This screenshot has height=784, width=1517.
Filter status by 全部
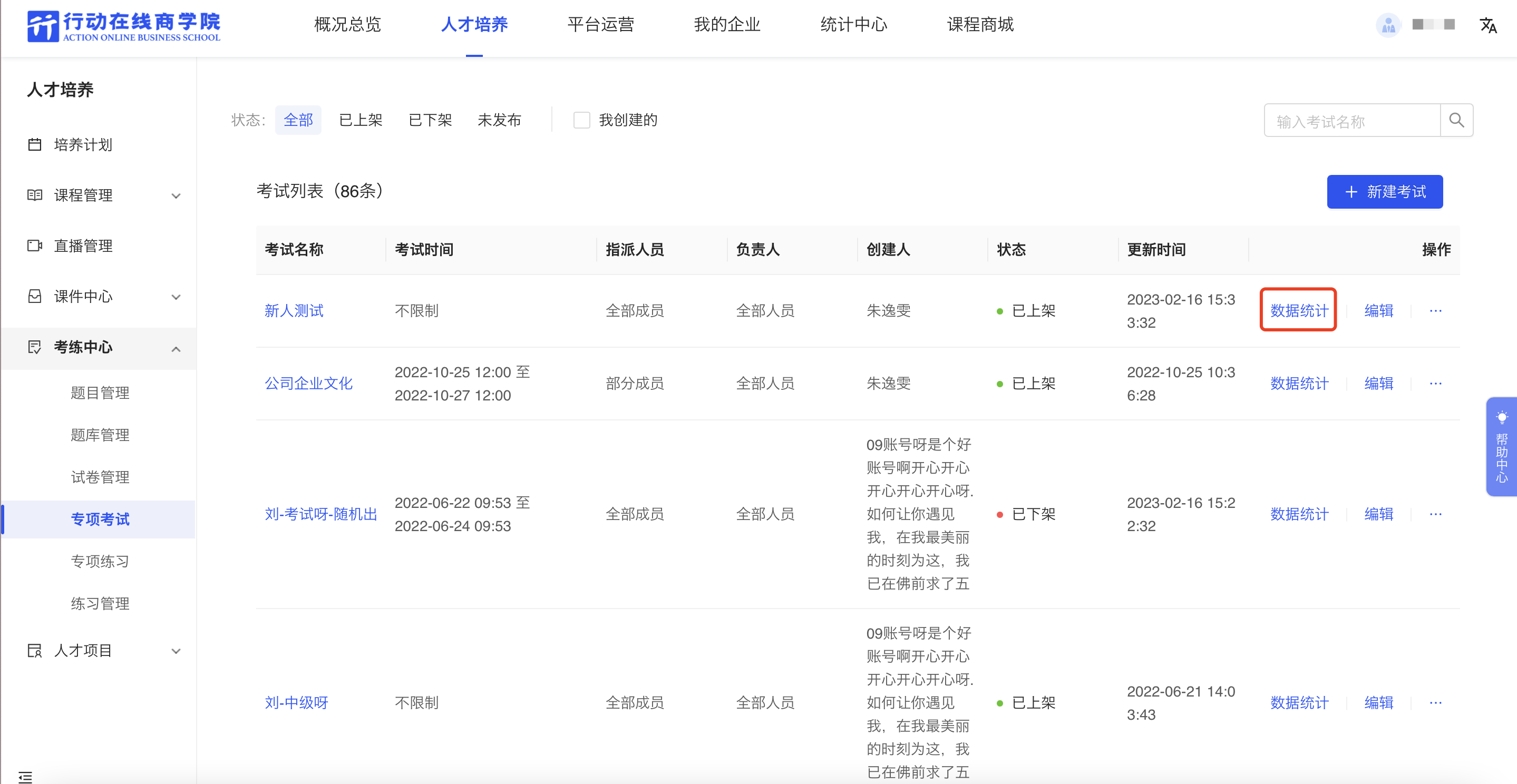298,120
